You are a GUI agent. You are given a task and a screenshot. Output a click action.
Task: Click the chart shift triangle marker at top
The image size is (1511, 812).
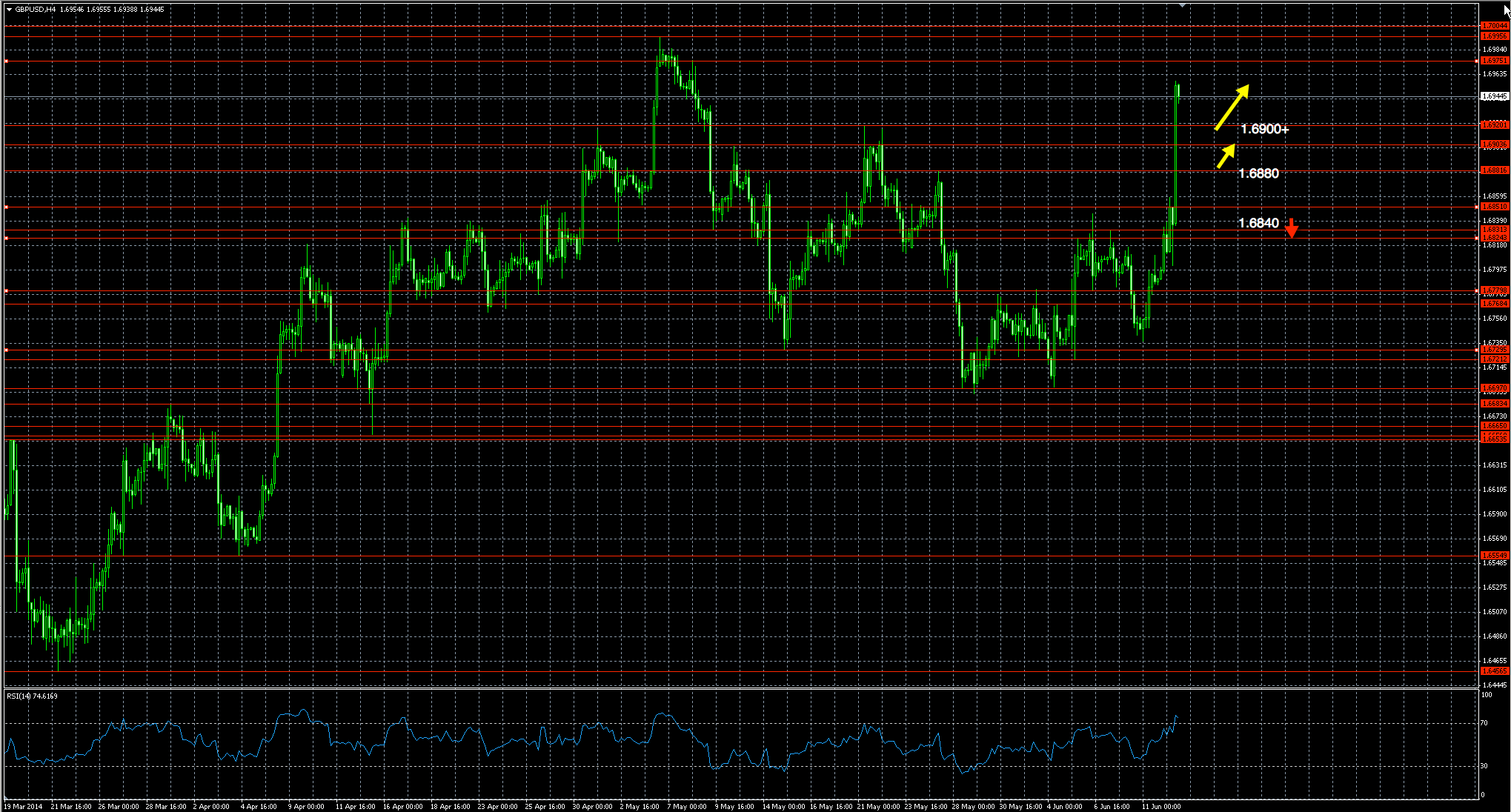[x=1183, y=5]
